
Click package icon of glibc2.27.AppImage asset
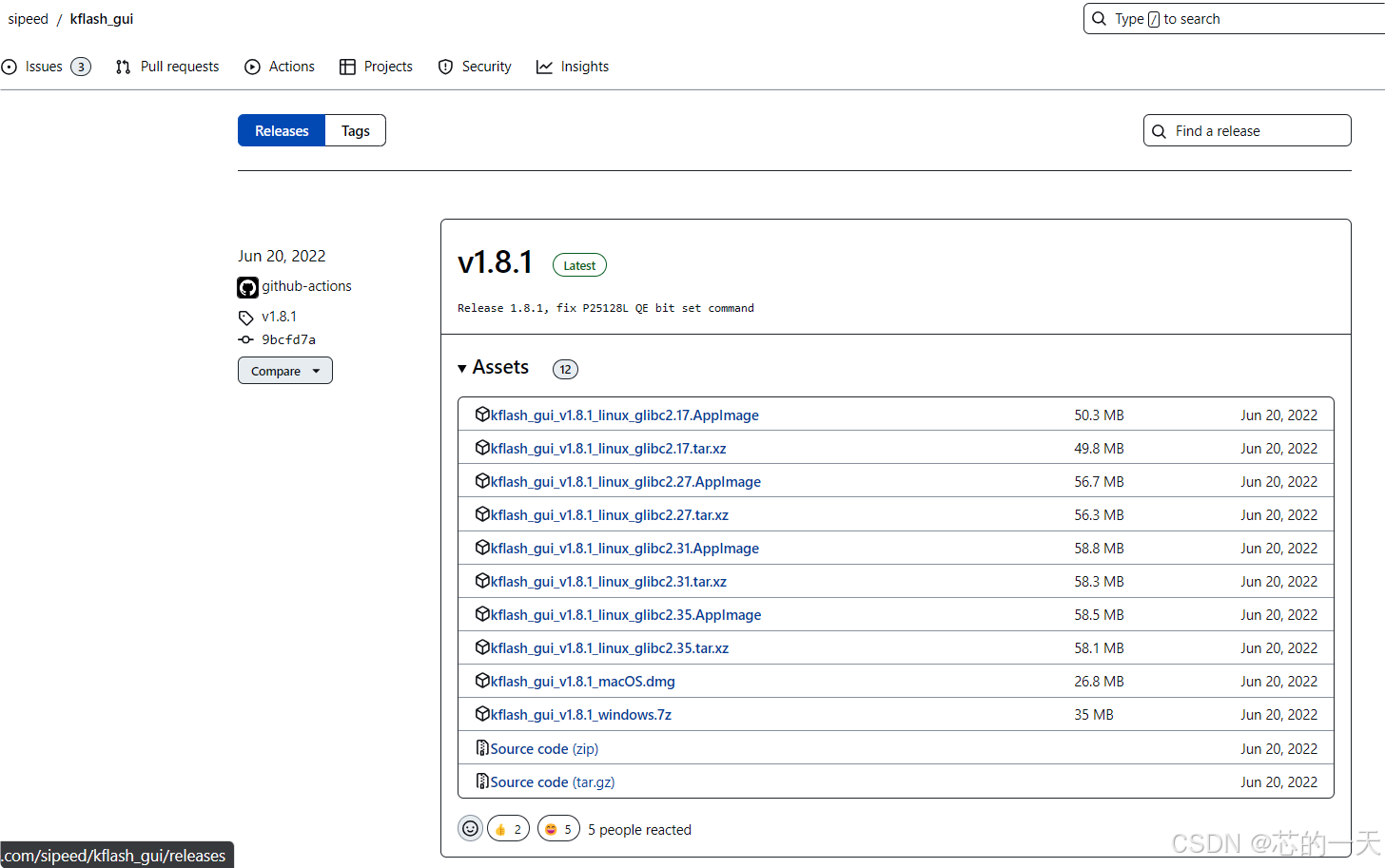coord(482,481)
